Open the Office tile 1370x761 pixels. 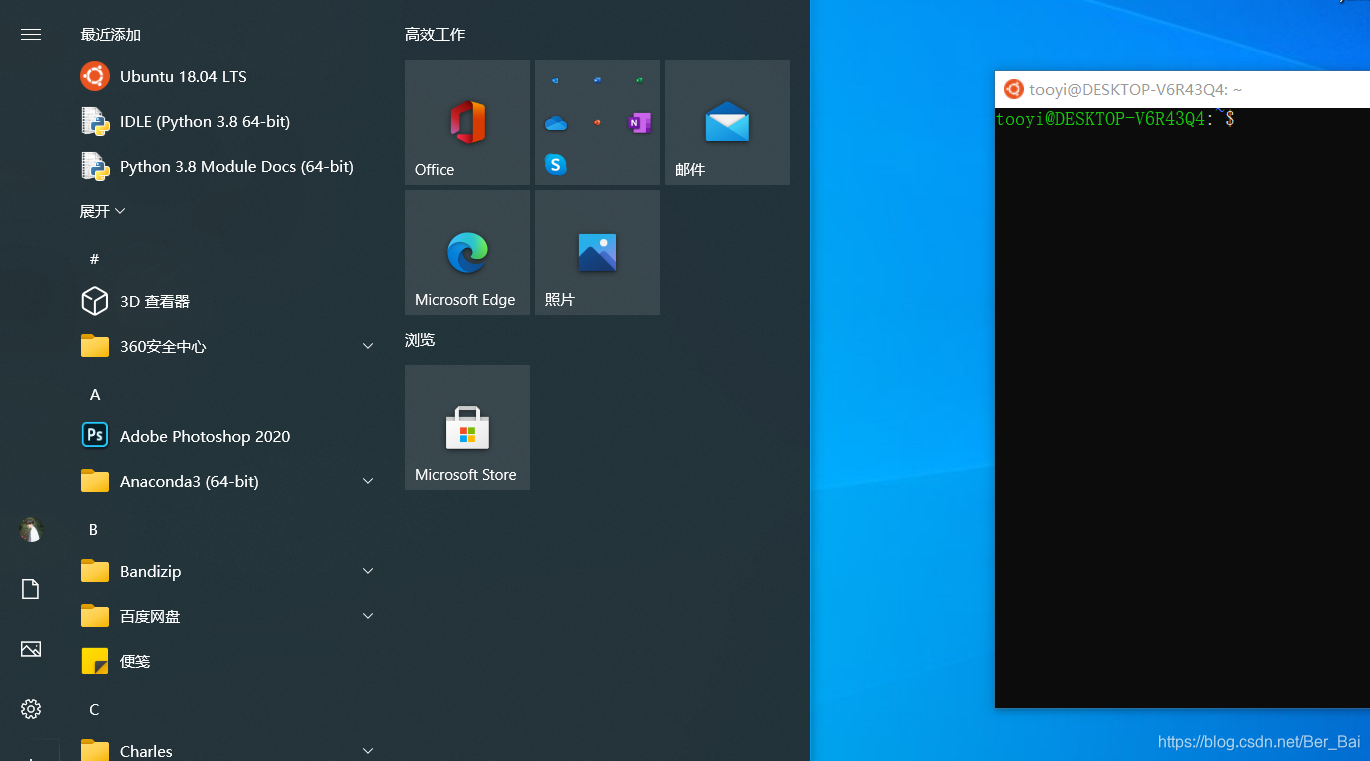coord(466,122)
